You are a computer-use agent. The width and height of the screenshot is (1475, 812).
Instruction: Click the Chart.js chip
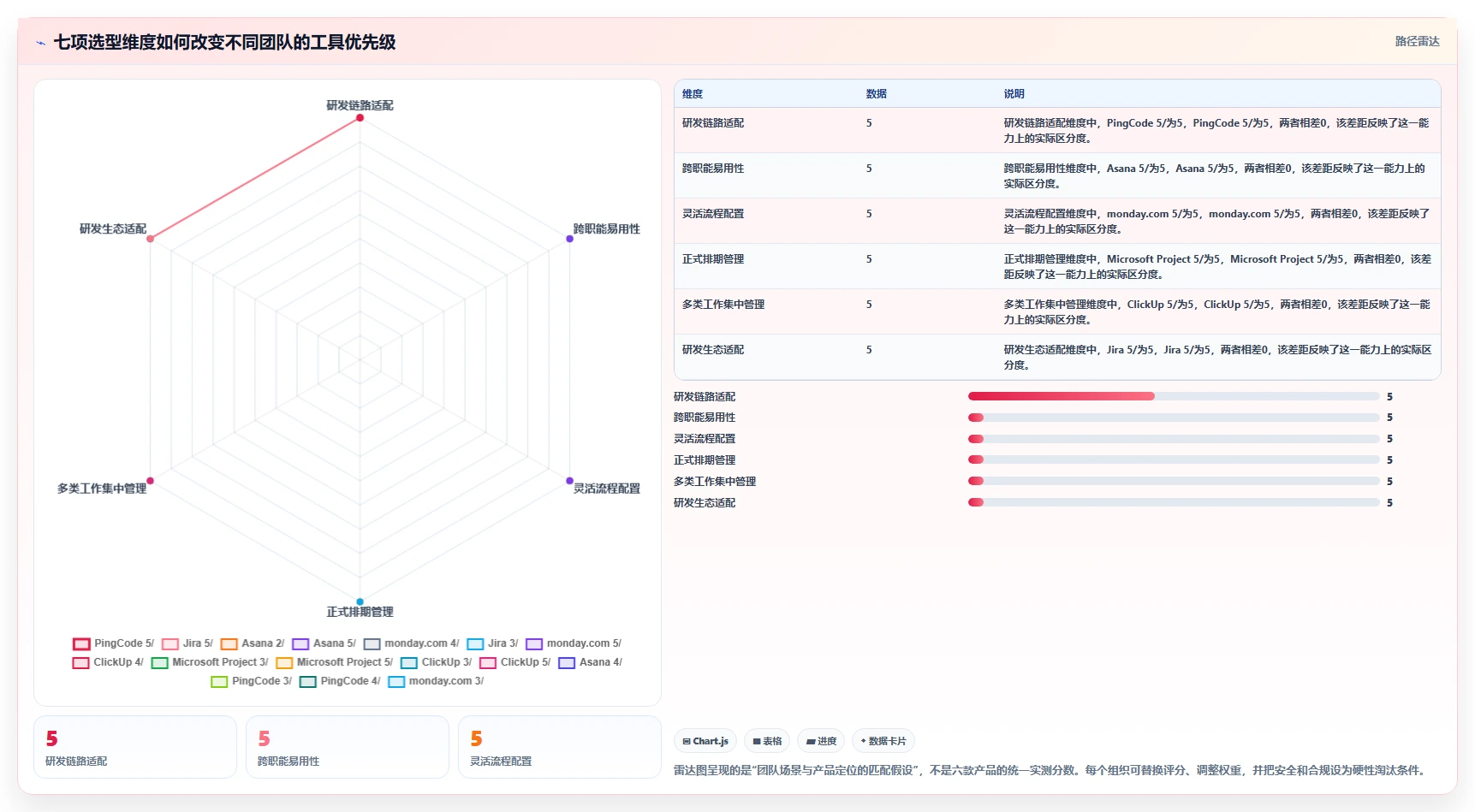pyautogui.click(x=705, y=741)
